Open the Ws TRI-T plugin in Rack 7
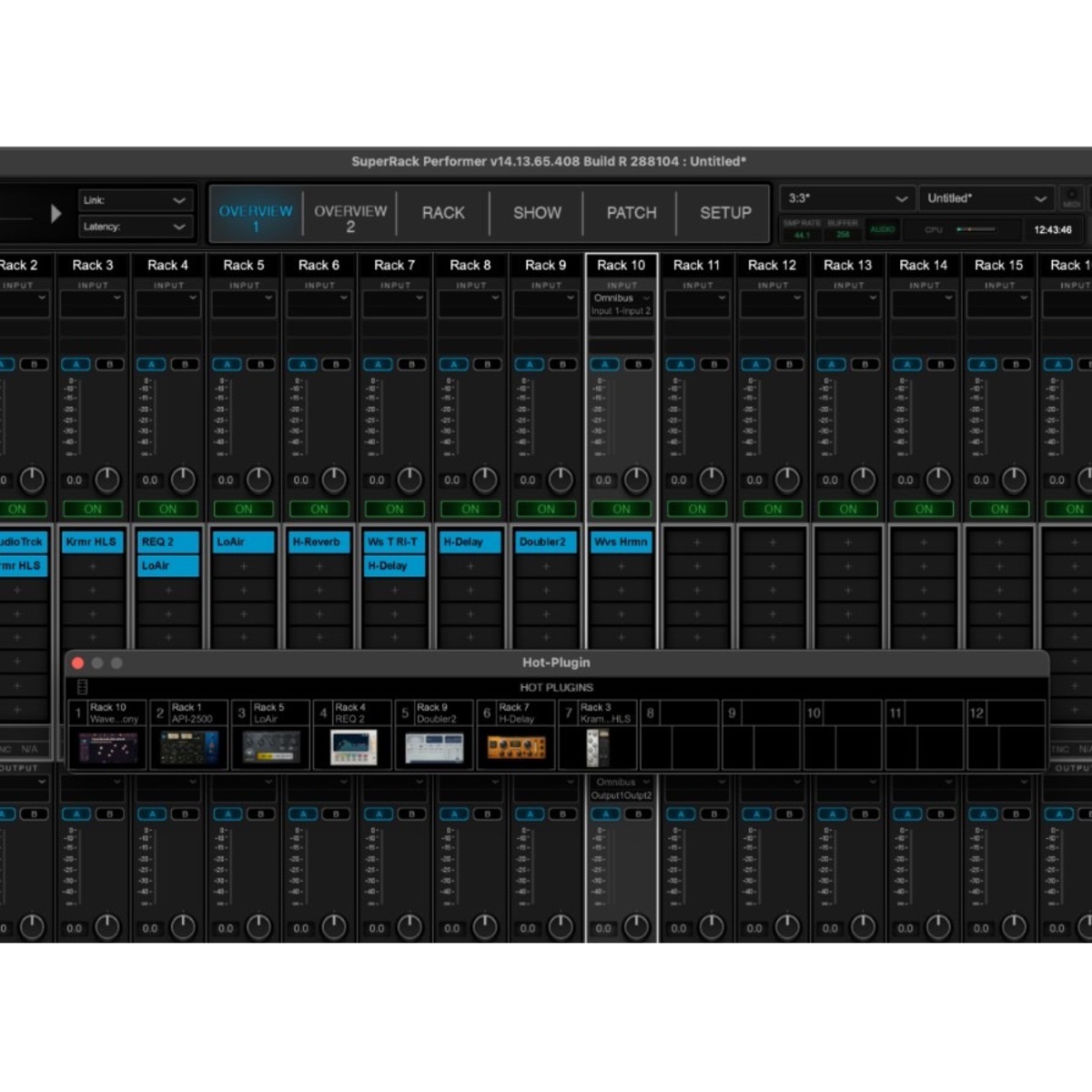Screen dimensions: 1092x1092 pos(395,542)
